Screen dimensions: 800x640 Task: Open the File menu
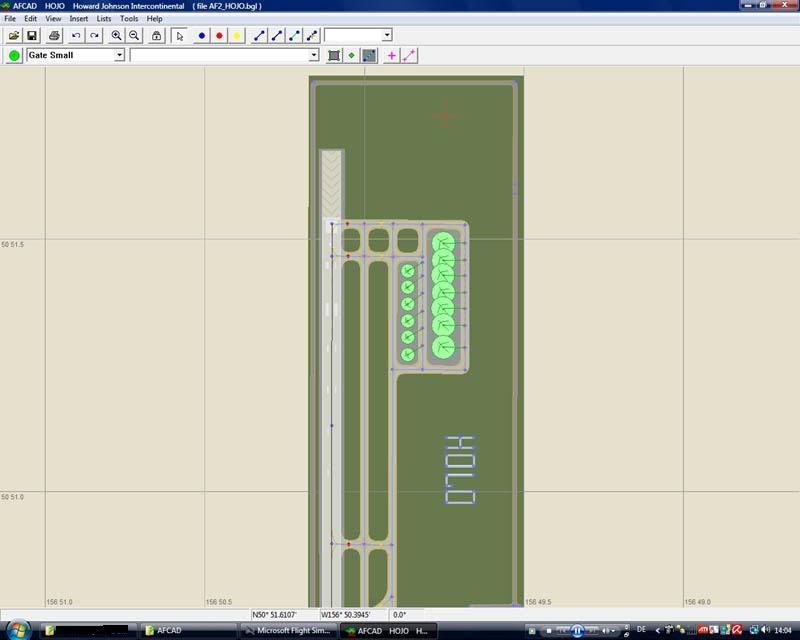(10, 19)
